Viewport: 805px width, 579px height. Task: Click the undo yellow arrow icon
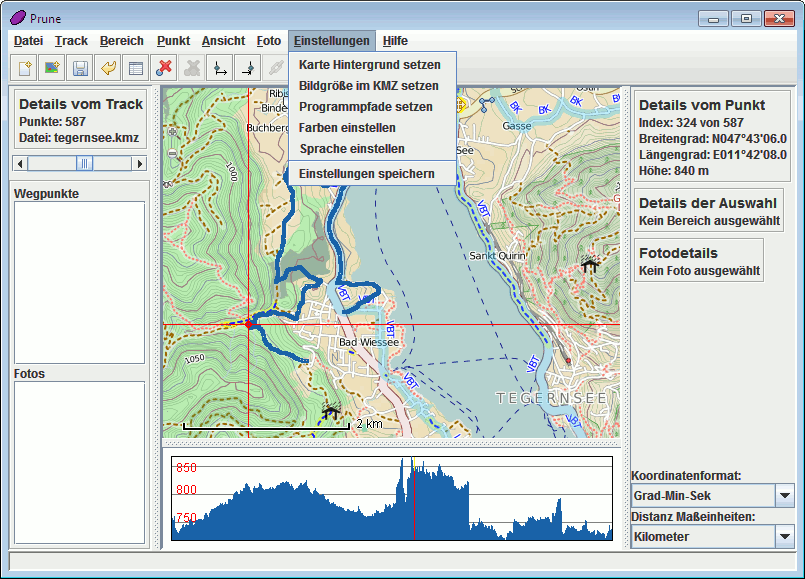click(108, 68)
